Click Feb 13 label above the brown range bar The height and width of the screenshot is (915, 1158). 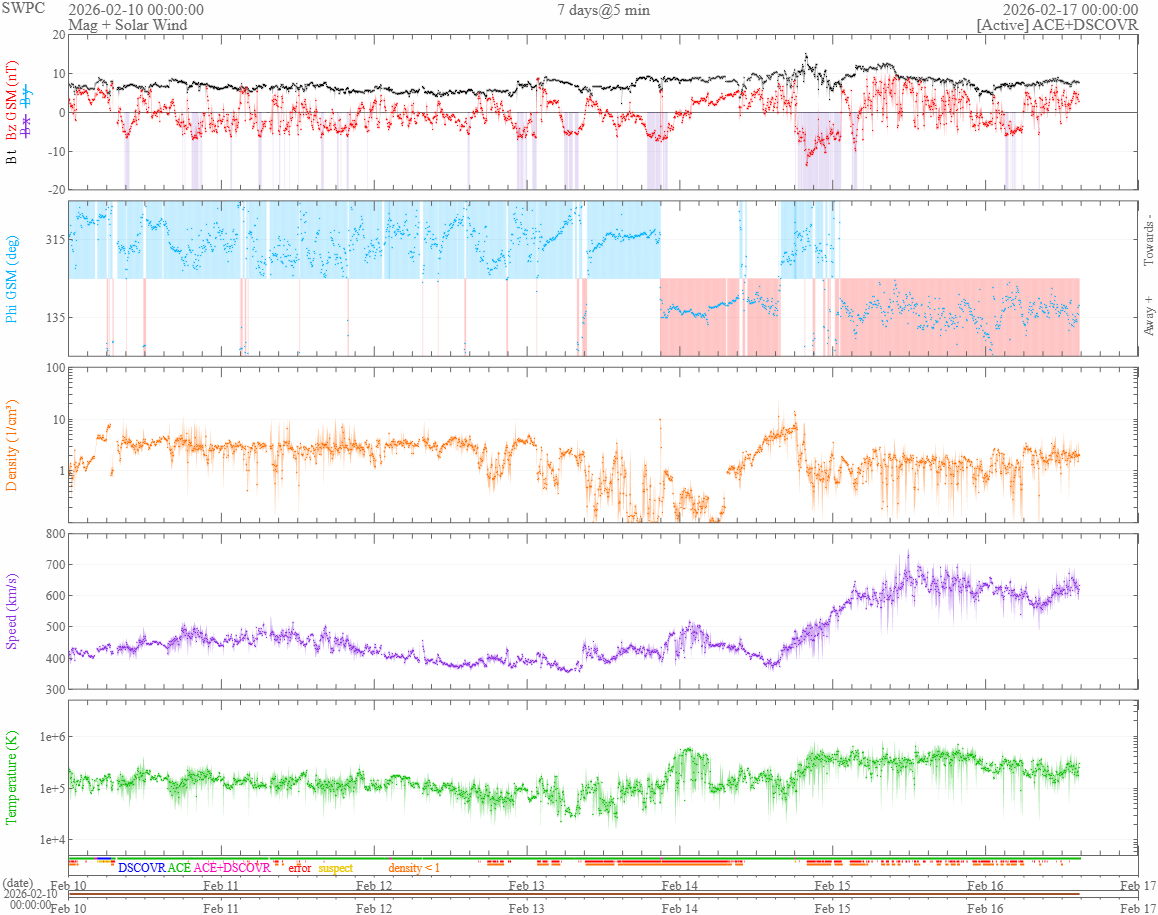(527, 885)
